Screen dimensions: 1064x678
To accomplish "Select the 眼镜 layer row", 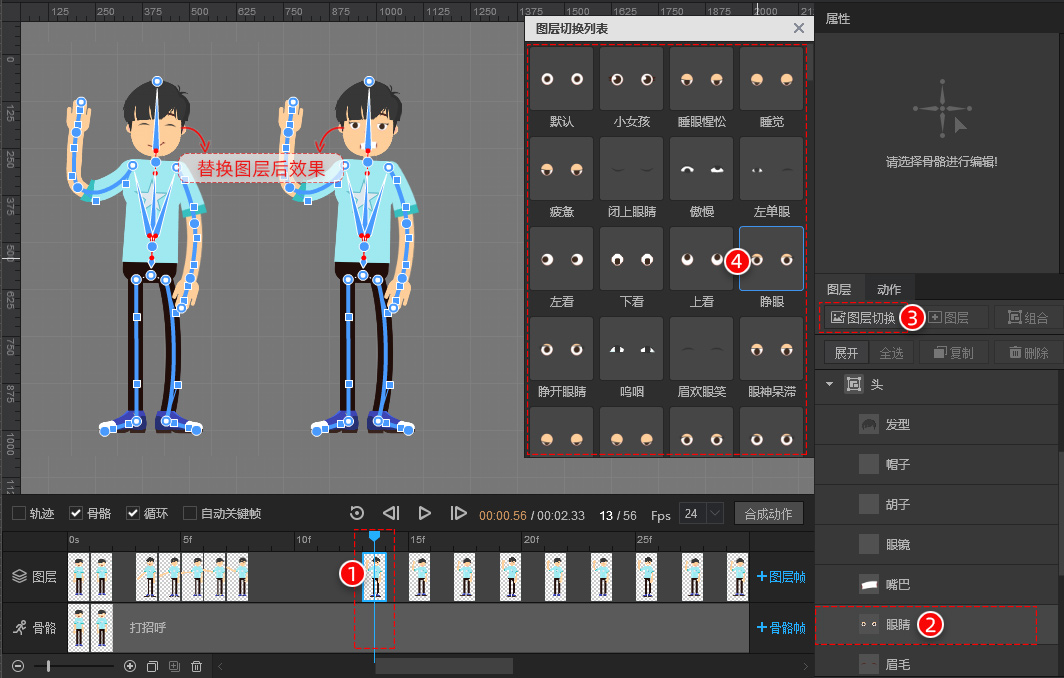I will click(x=936, y=545).
